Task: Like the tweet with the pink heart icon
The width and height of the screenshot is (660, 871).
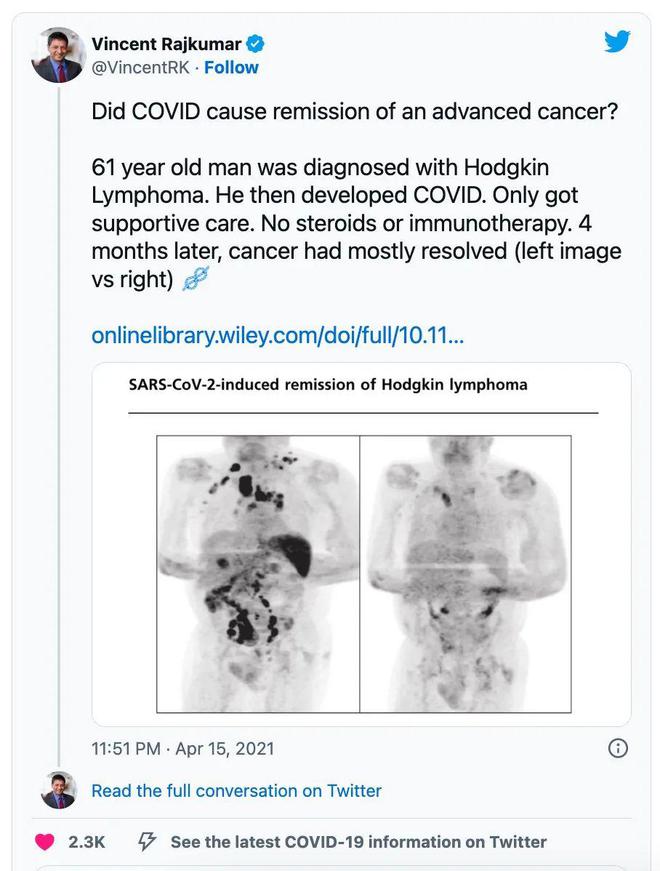Action: (x=45, y=842)
